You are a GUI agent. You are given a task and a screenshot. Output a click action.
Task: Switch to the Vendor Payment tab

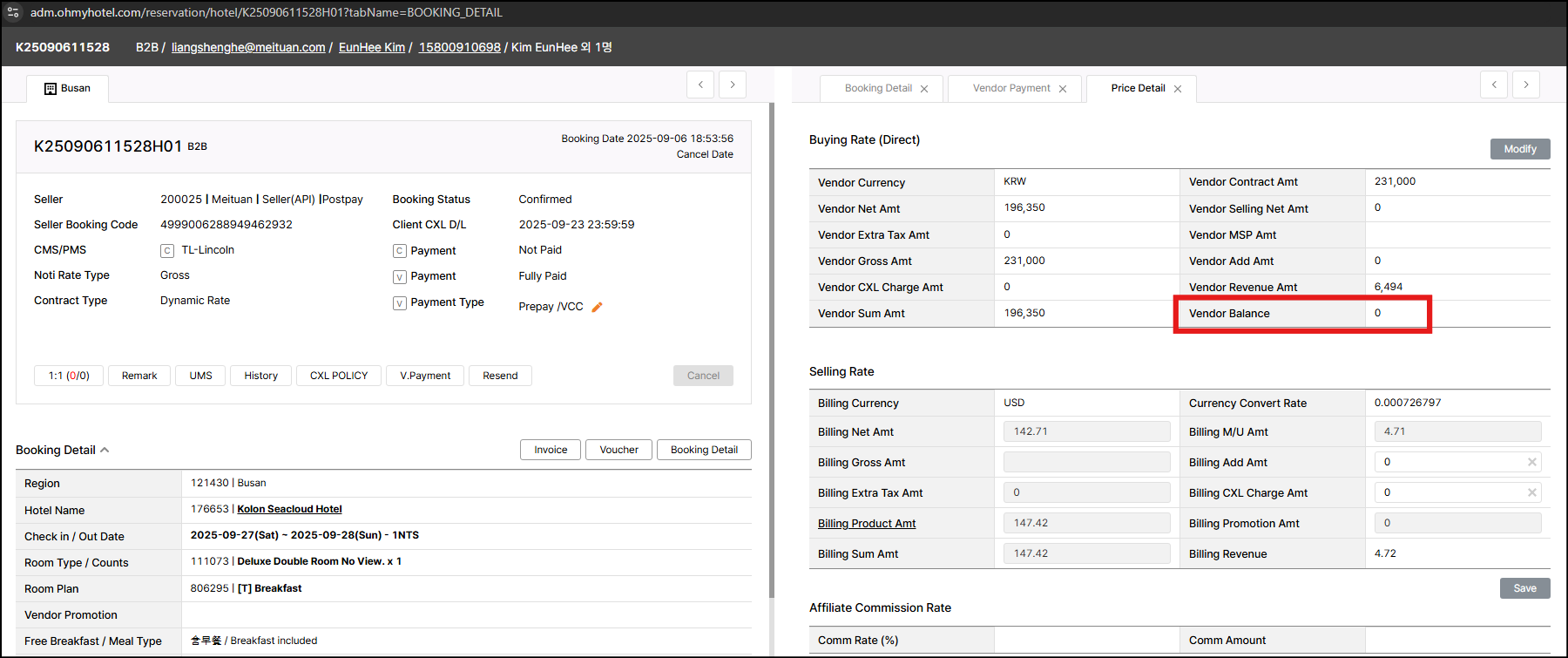(x=1010, y=88)
